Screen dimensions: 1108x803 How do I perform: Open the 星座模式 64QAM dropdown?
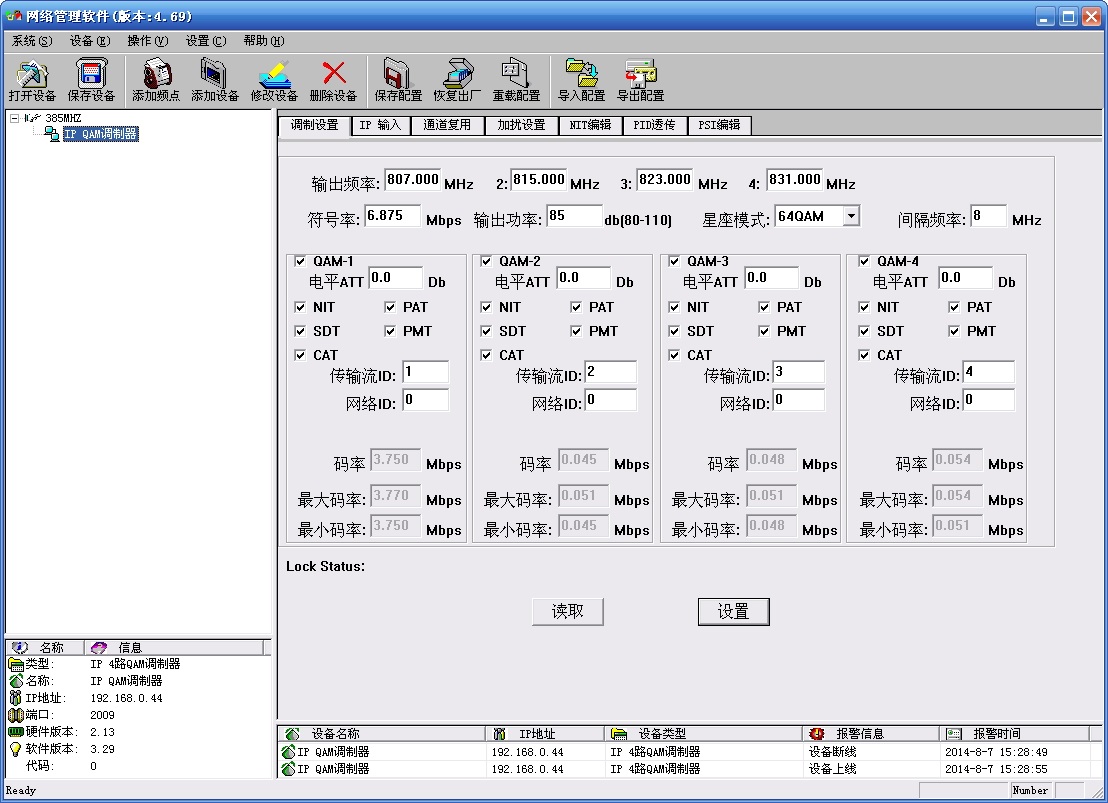(850, 216)
